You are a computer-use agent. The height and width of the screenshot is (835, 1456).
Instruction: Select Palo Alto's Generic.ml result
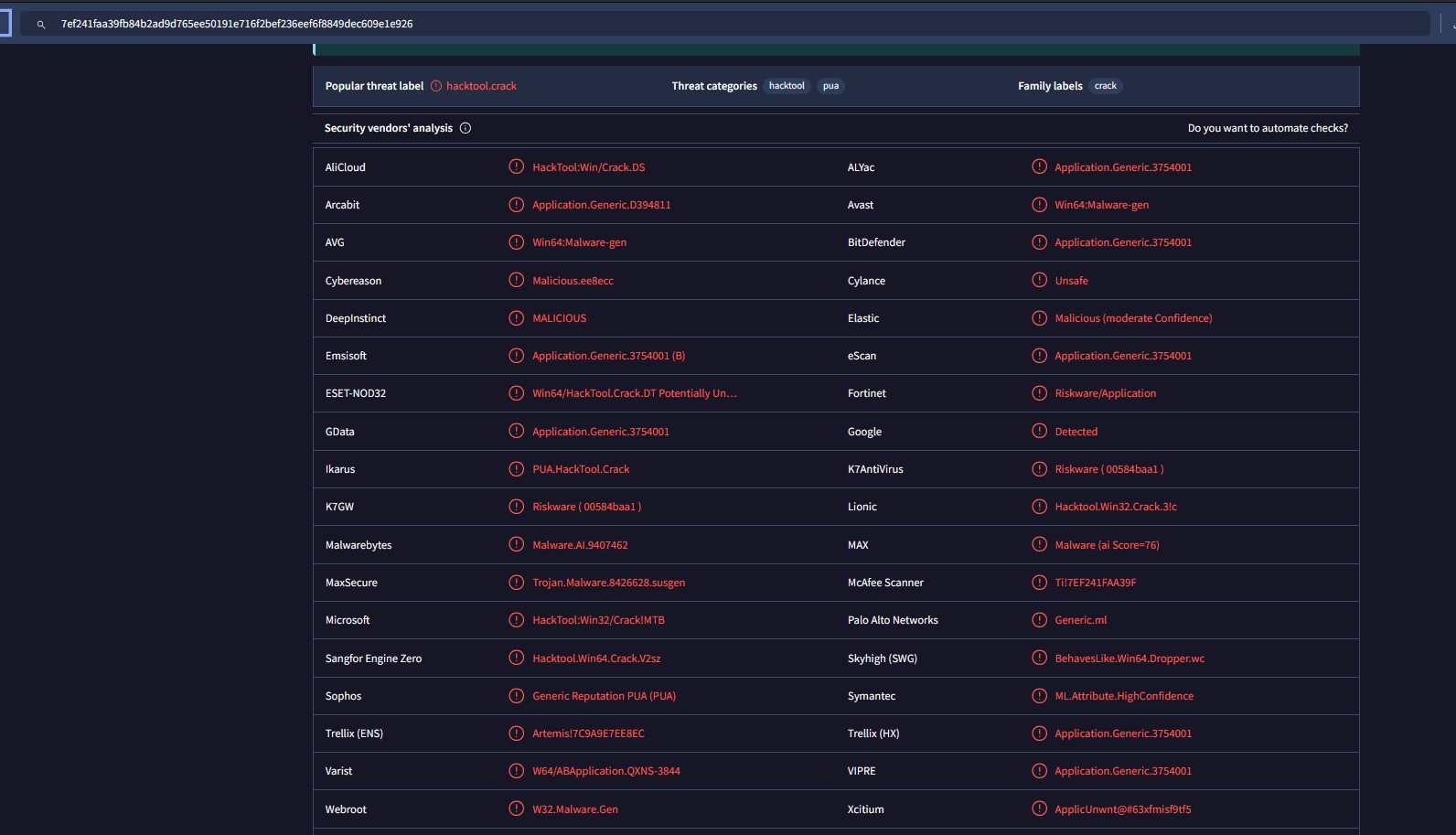(x=1081, y=620)
